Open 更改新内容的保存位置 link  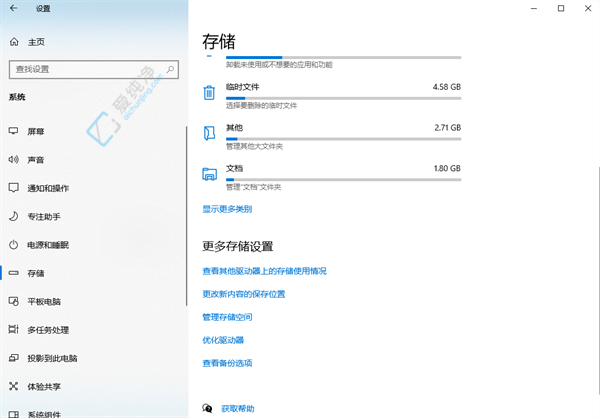(244, 294)
